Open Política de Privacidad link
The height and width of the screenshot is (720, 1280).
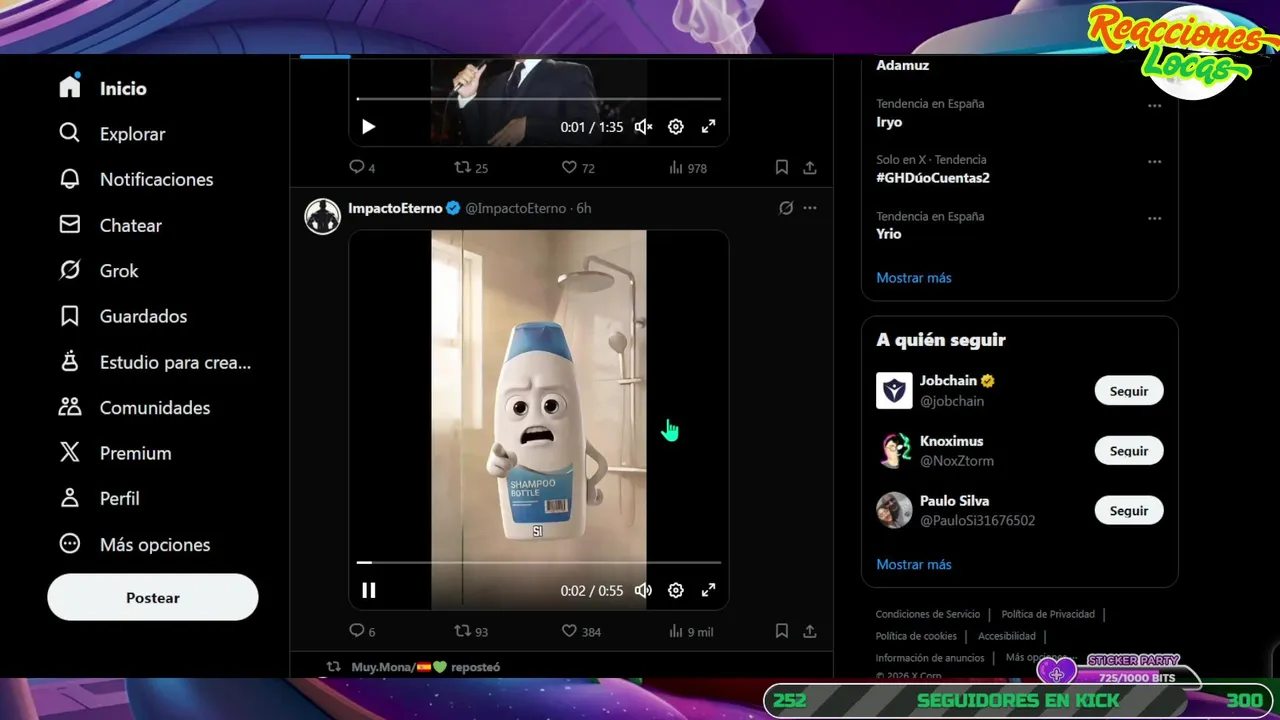pyautogui.click(x=1048, y=614)
